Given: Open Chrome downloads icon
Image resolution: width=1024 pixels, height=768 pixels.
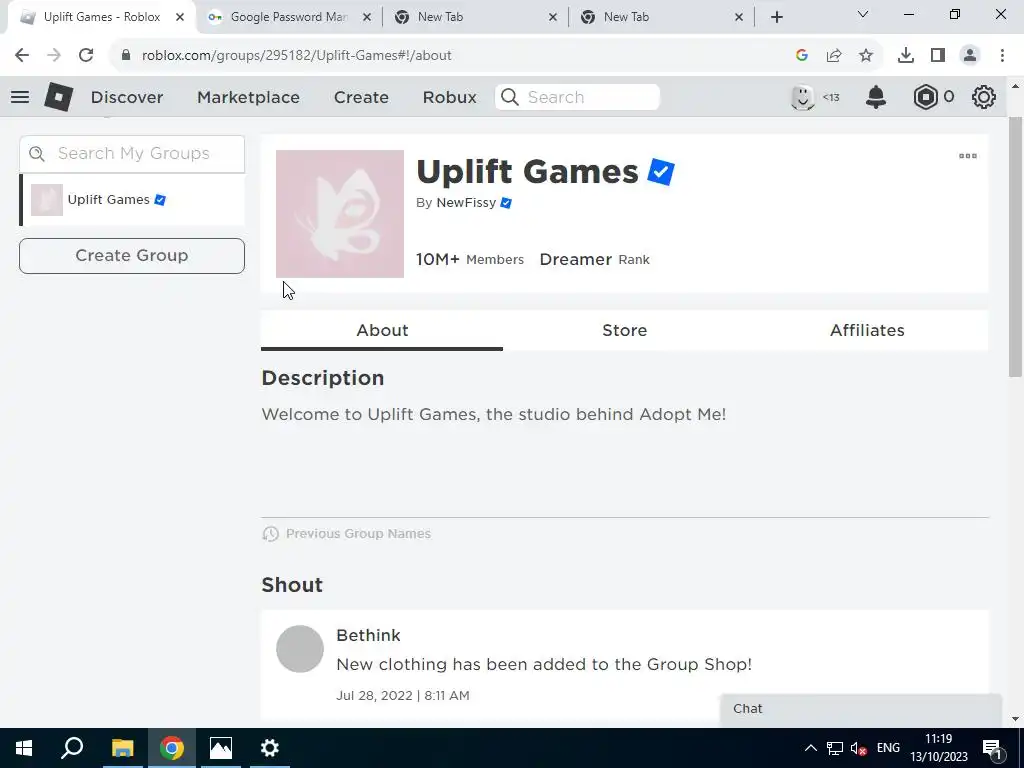Looking at the screenshot, I should click(x=906, y=56).
